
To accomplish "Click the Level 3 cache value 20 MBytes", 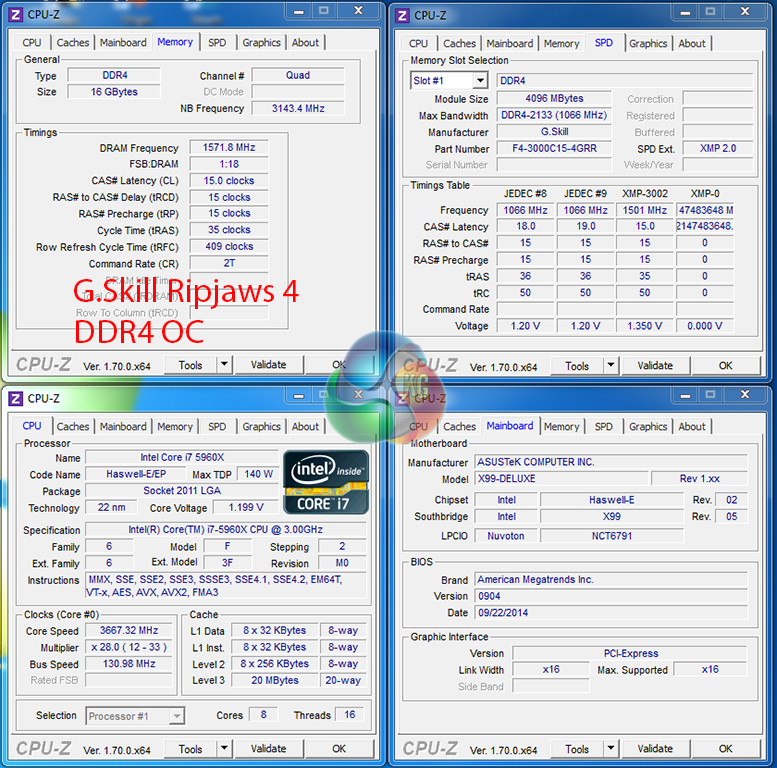I will tap(275, 680).
